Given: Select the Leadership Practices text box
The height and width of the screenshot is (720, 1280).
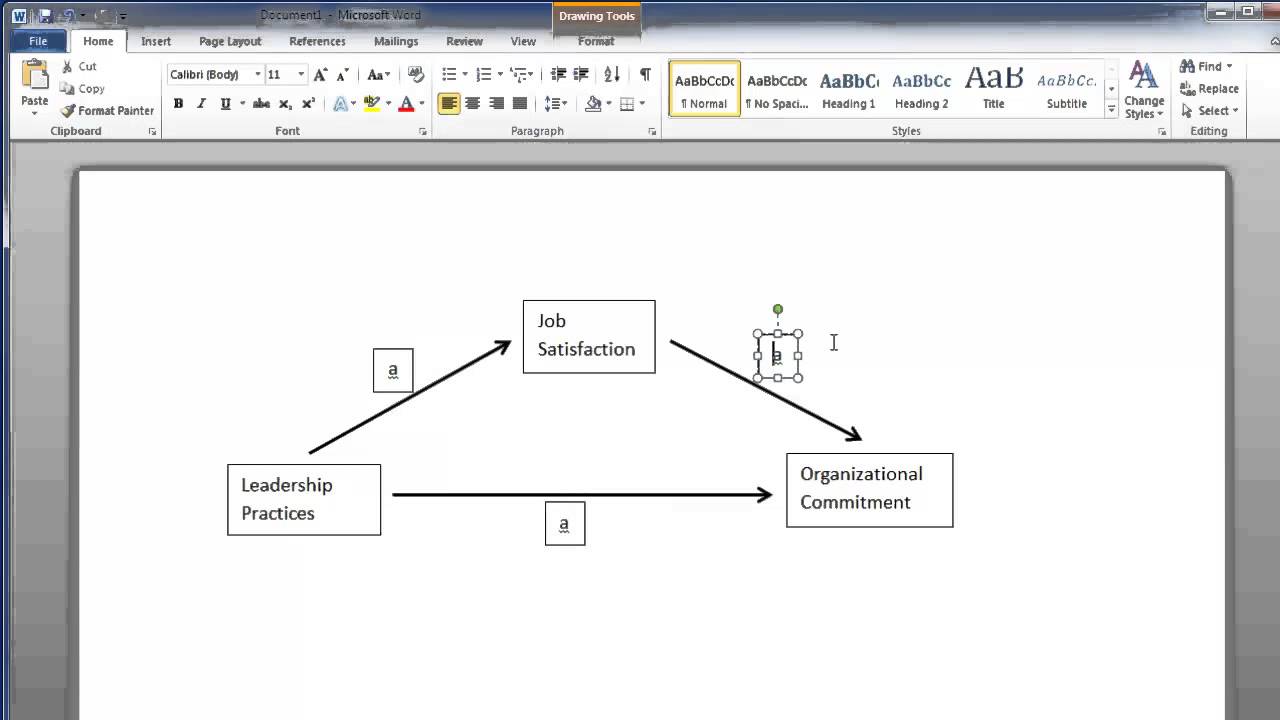Looking at the screenshot, I should (304, 499).
